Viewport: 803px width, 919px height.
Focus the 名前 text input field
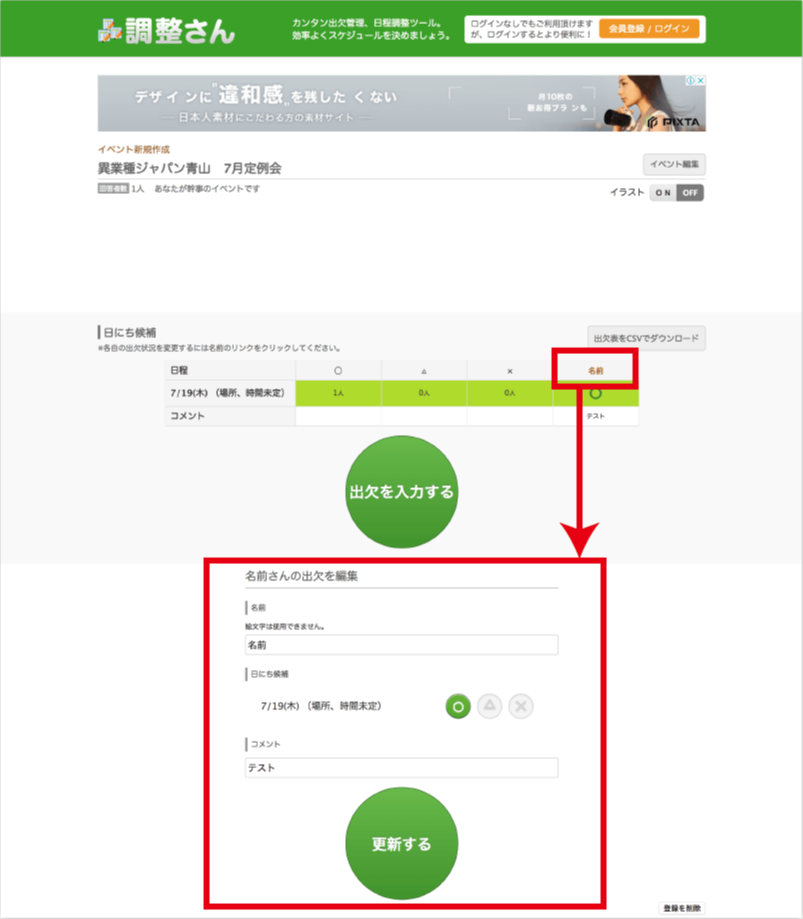tap(401, 645)
